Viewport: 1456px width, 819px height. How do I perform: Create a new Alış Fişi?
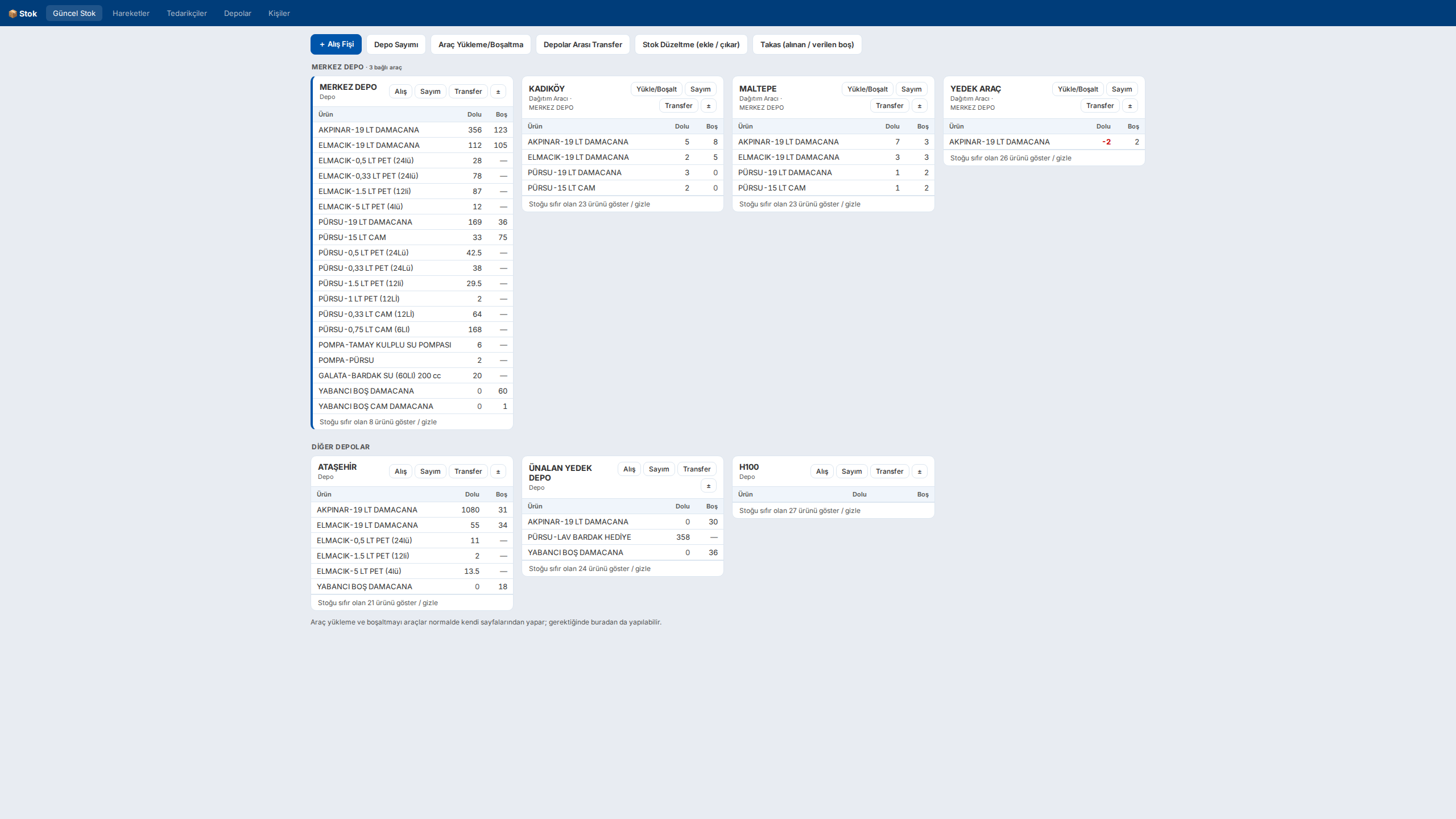coord(336,44)
